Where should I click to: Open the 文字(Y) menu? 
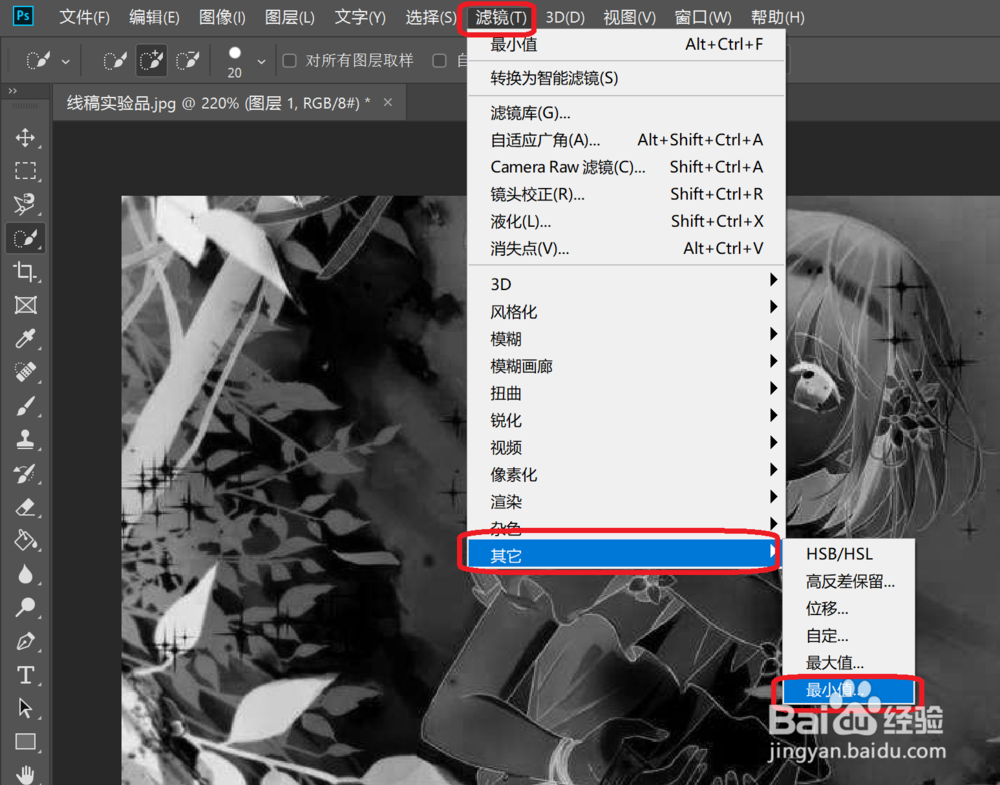point(360,17)
